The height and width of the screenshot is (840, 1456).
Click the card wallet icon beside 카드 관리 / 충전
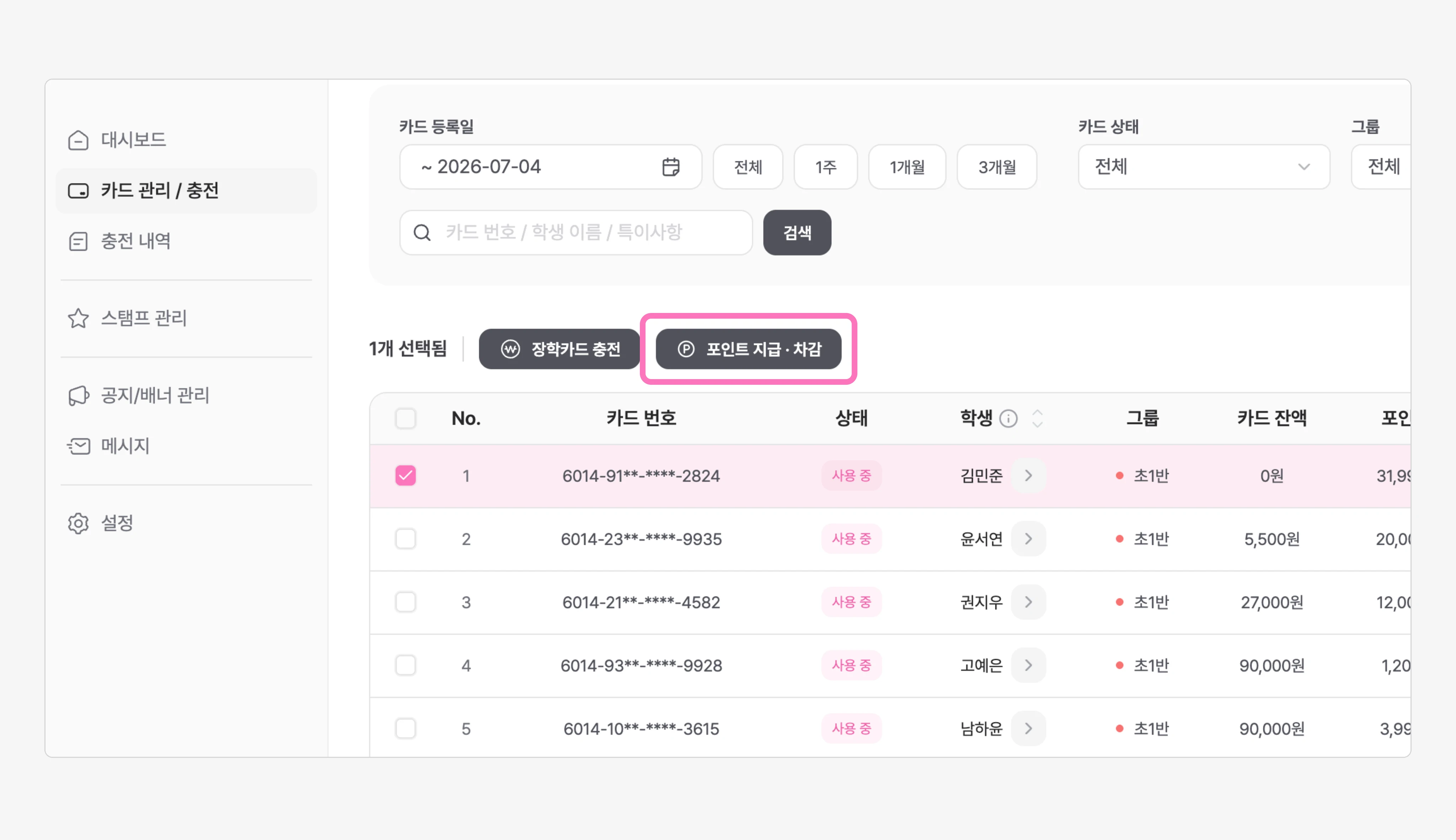tap(78, 191)
